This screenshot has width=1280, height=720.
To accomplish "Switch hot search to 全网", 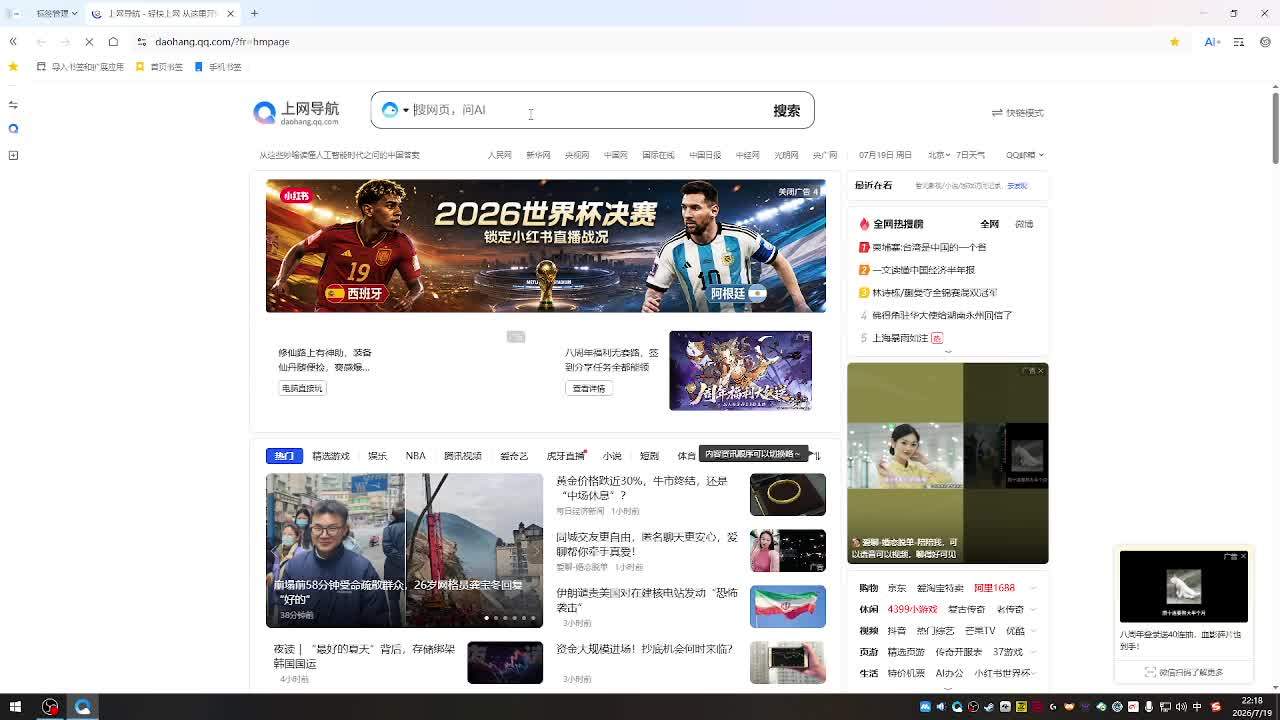I will click(990, 224).
